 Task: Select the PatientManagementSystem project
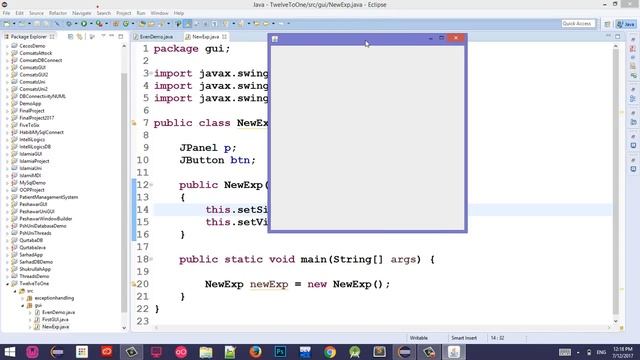click(49, 197)
